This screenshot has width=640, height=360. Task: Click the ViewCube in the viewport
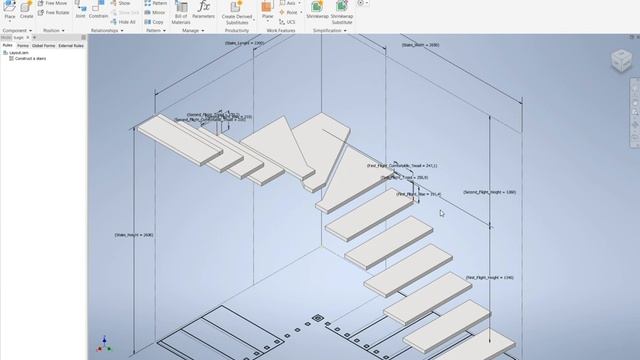(622, 61)
